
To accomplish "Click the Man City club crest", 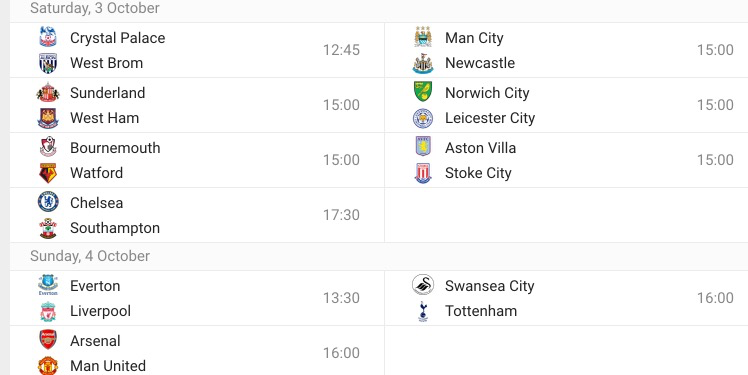I will pos(423,37).
